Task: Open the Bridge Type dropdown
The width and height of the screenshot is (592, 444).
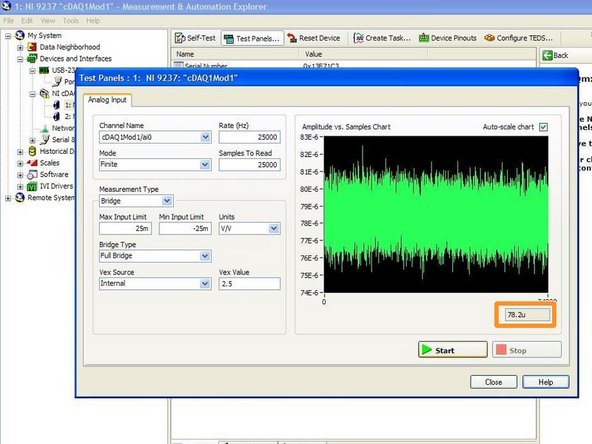Action: pos(205,256)
